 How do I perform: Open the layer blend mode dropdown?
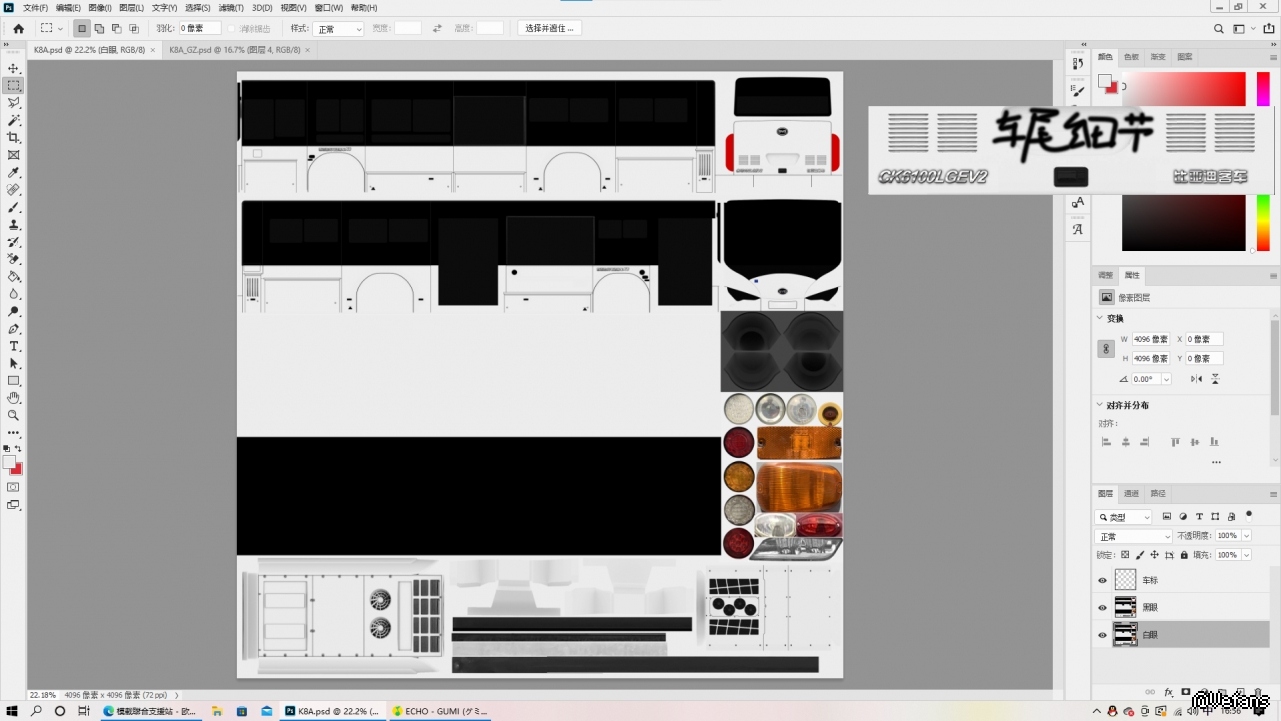(x=1134, y=536)
